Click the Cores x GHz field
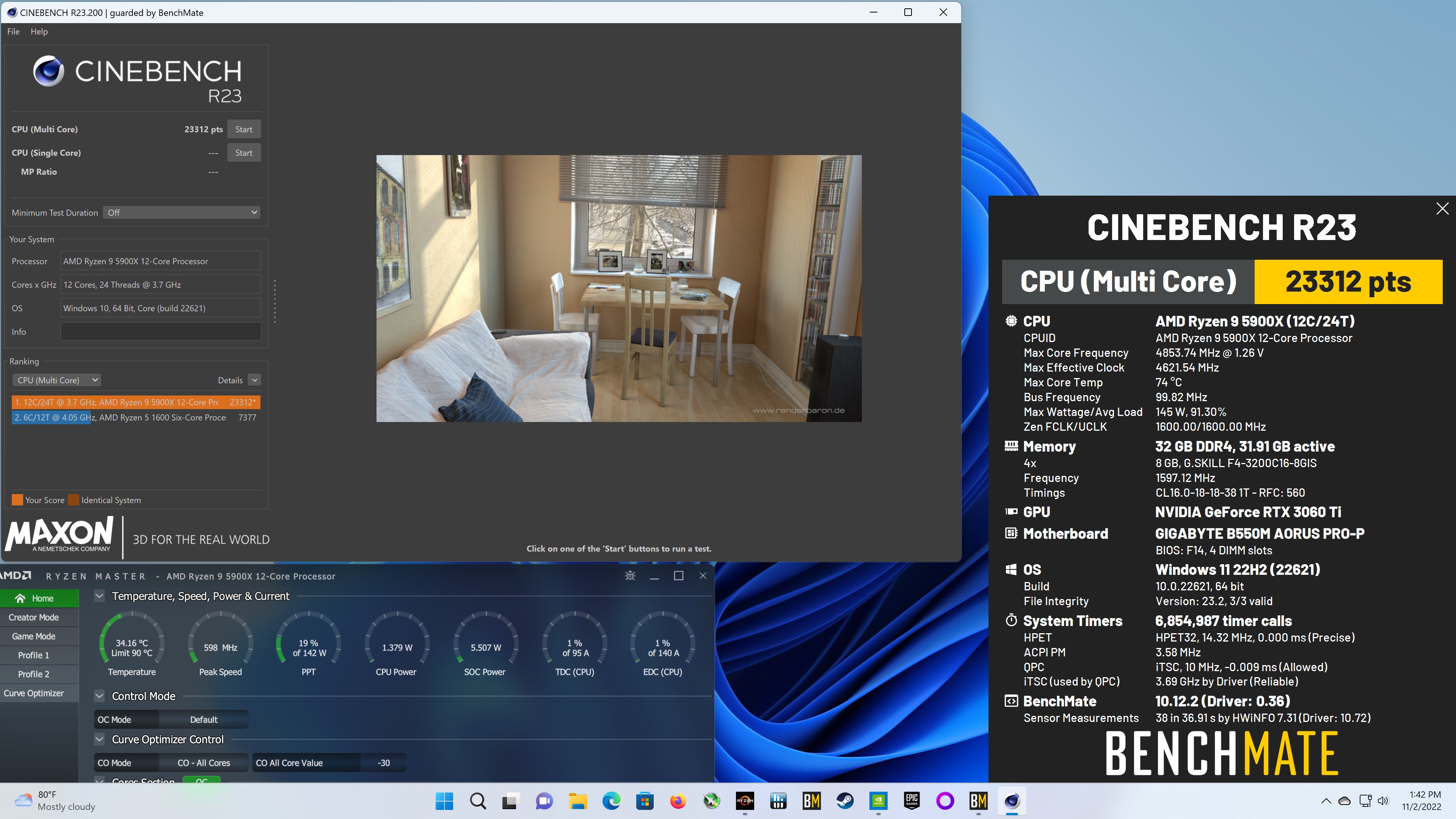Viewport: 1456px width, 819px height. coord(160,285)
